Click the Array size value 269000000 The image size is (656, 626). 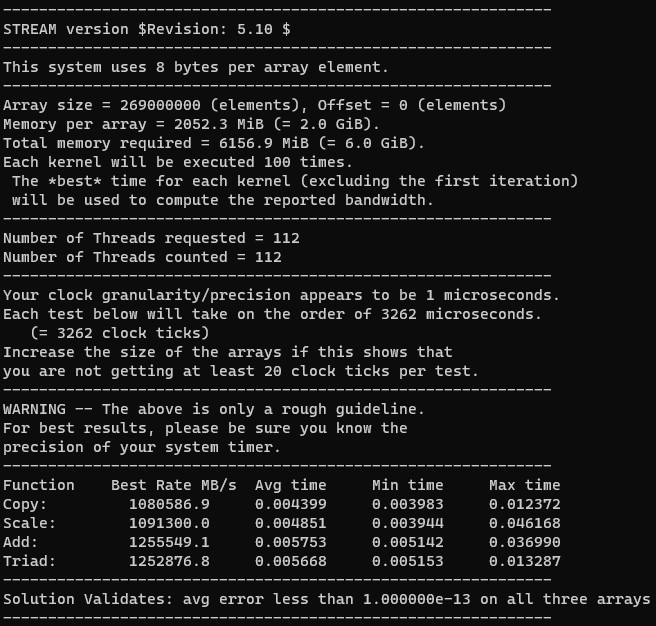click(160, 105)
